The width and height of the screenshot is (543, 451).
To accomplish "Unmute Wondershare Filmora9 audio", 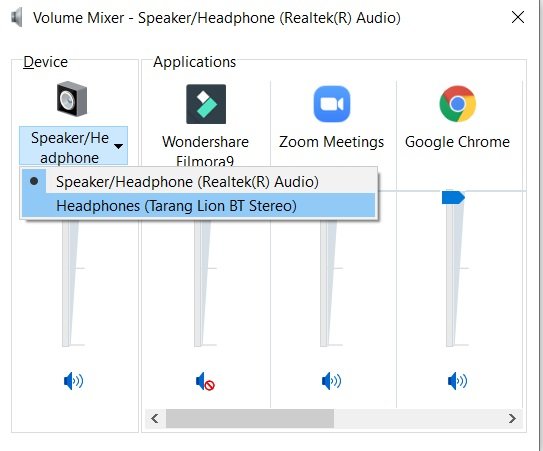I will (205, 381).
